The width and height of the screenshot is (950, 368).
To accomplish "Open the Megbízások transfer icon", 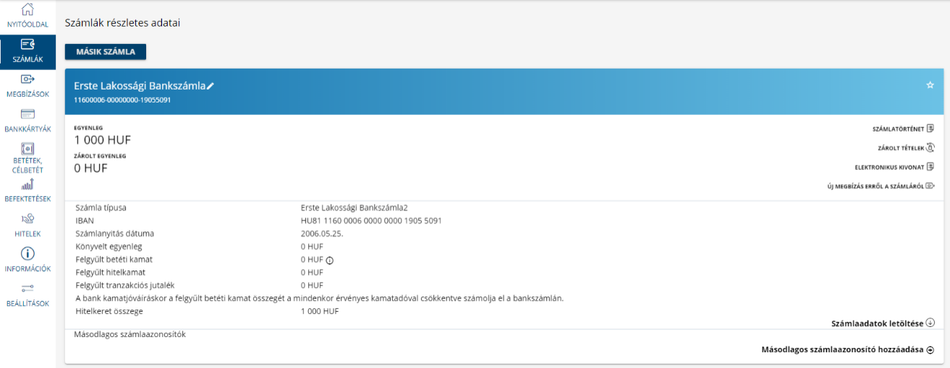I will (x=27, y=79).
